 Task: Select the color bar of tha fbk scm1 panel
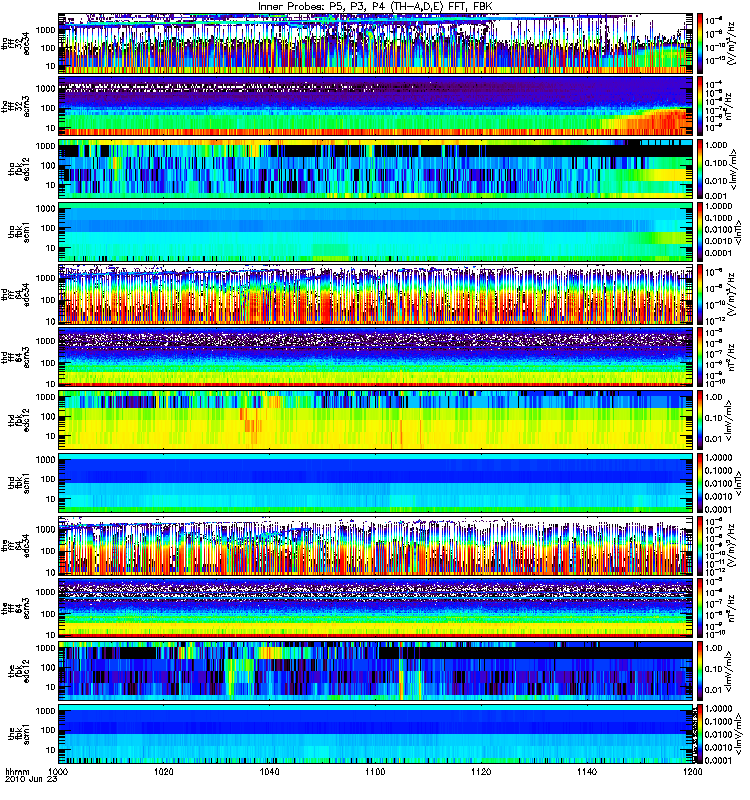(x=699, y=232)
